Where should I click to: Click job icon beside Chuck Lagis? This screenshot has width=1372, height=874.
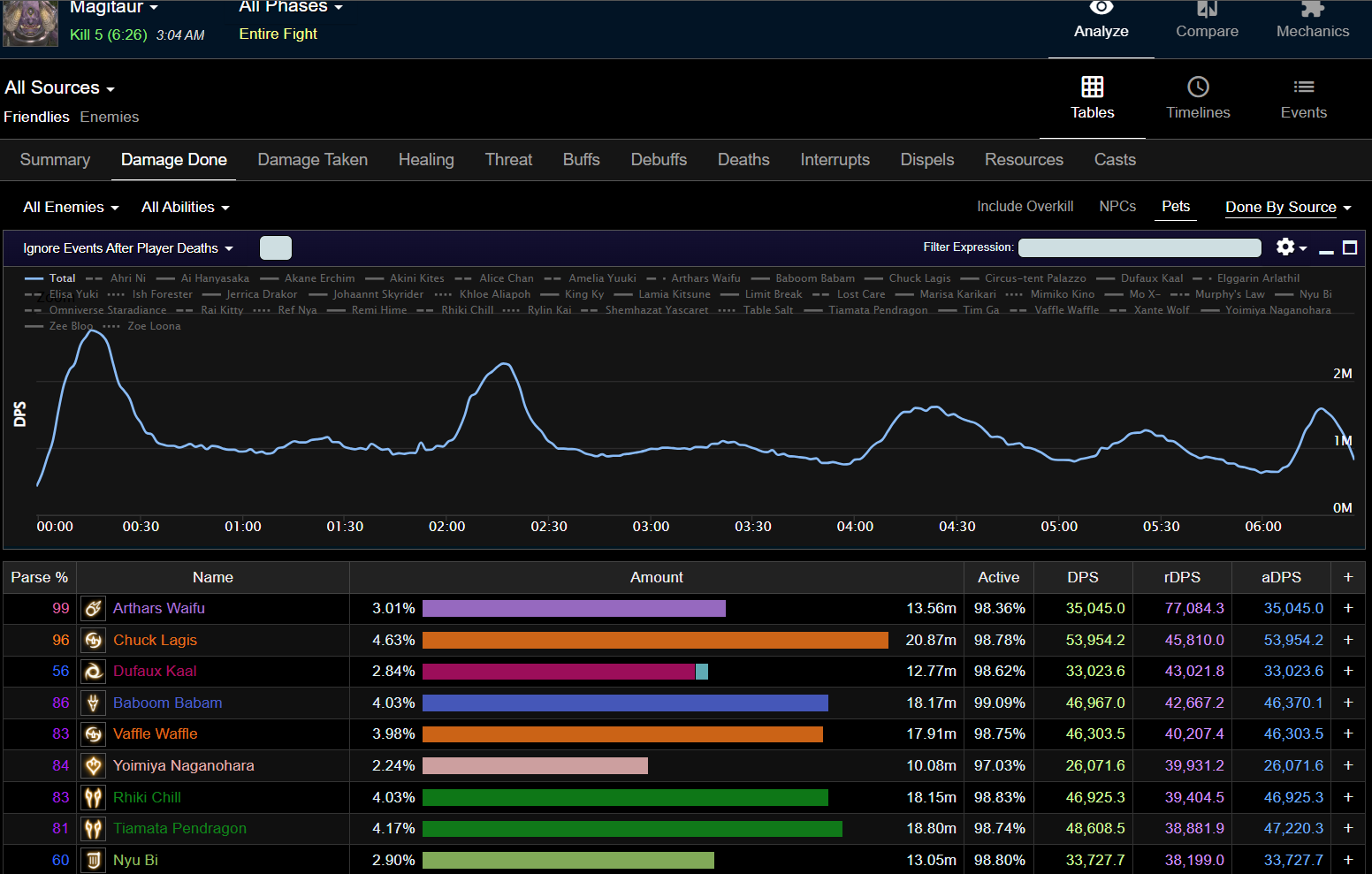coord(94,640)
